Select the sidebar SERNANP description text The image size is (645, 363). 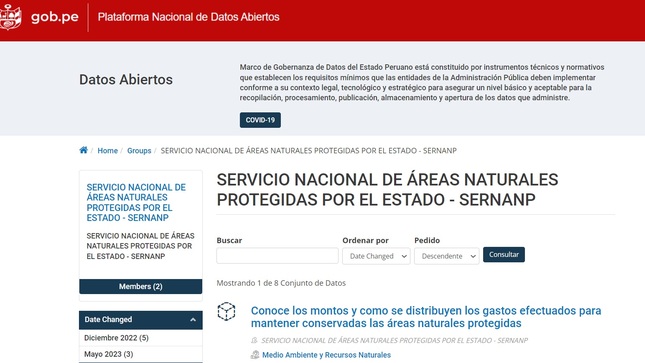(140, 246)
